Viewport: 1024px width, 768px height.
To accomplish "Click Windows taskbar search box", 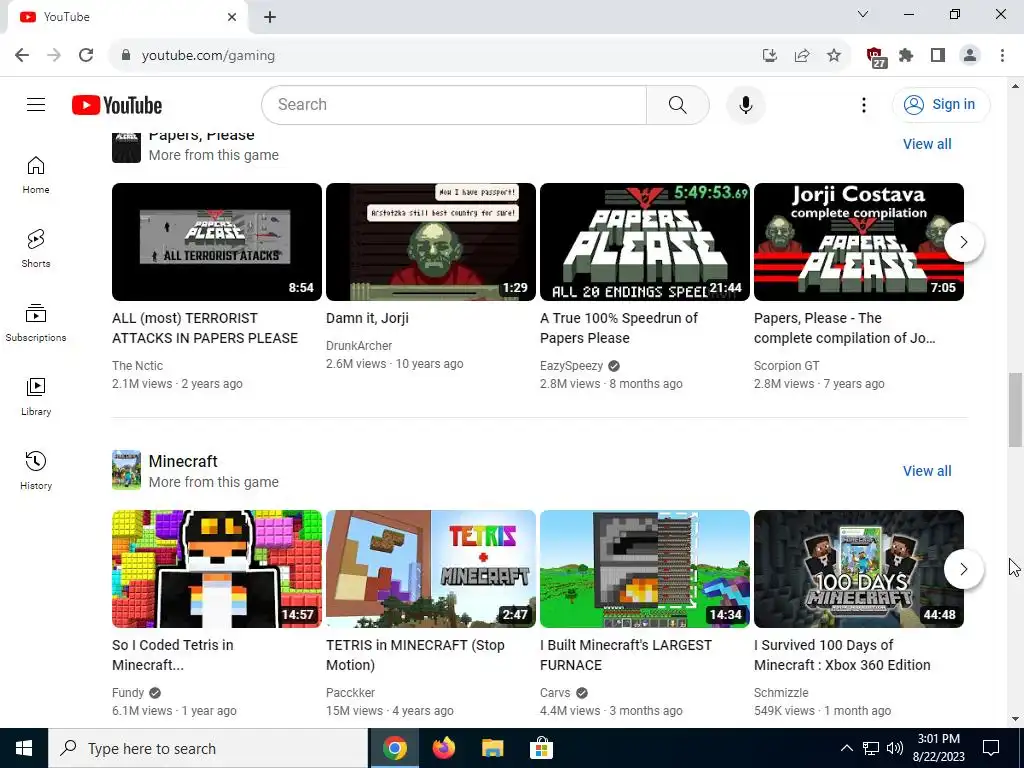I will click(x=208, y=748).
